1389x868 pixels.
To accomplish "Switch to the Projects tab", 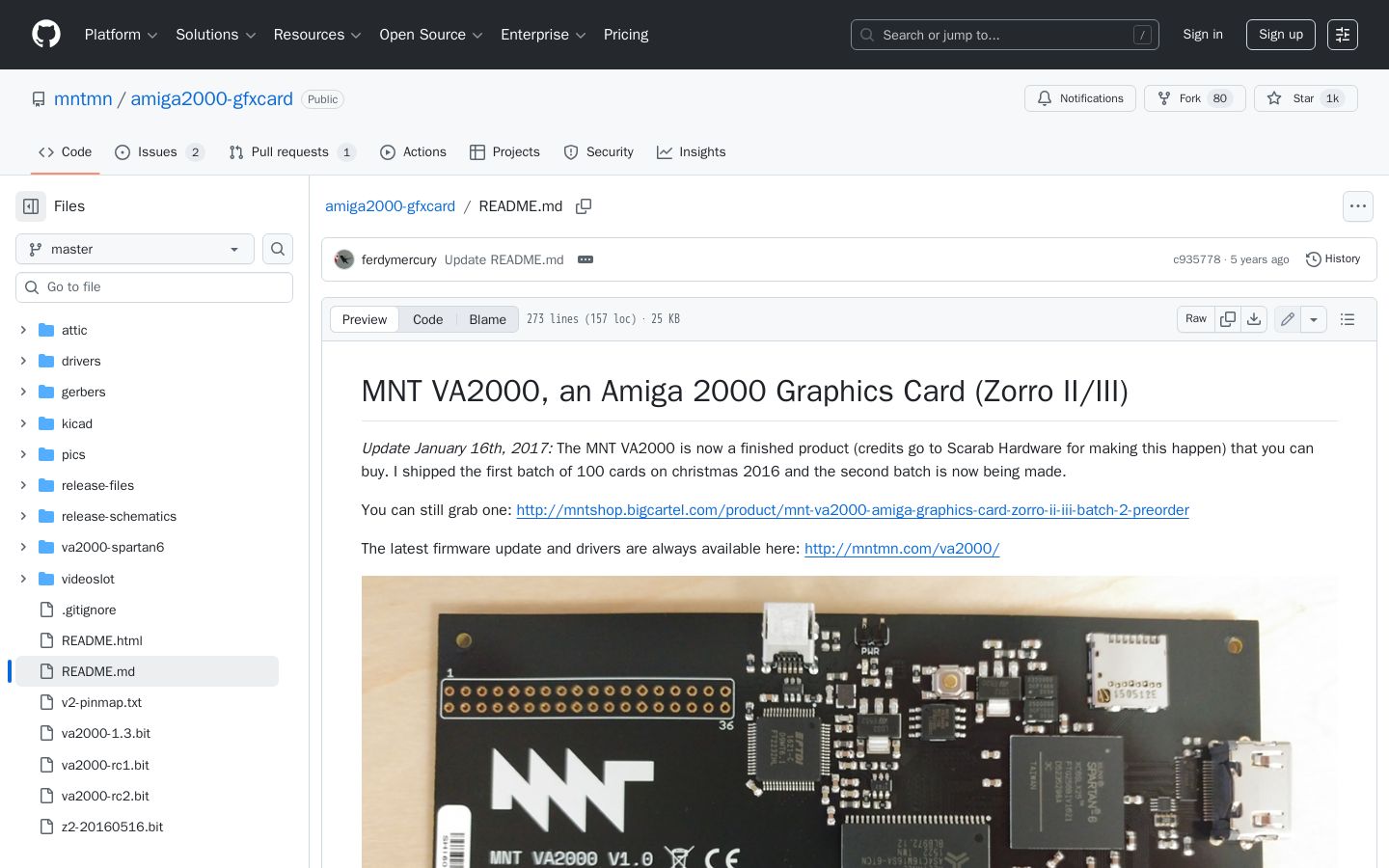I will pos(504,152).
